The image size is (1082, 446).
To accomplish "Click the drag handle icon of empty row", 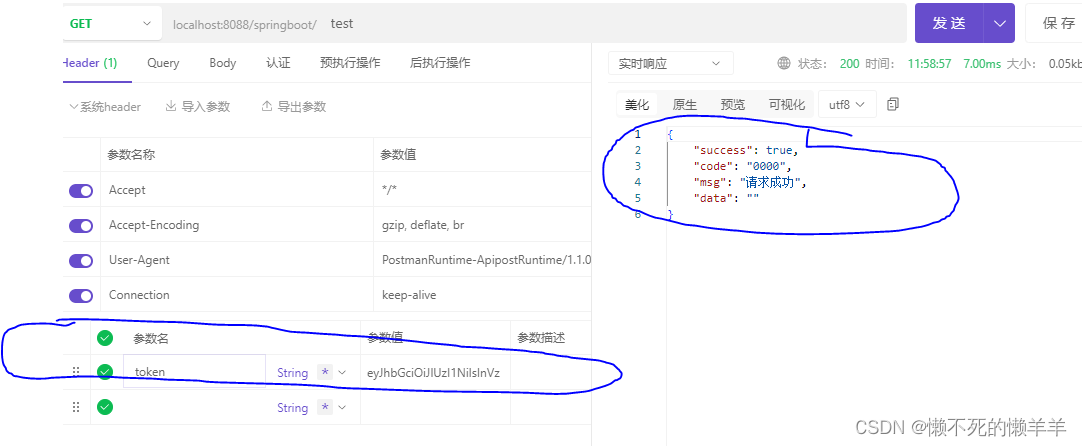I will click(x=77, y=407).
